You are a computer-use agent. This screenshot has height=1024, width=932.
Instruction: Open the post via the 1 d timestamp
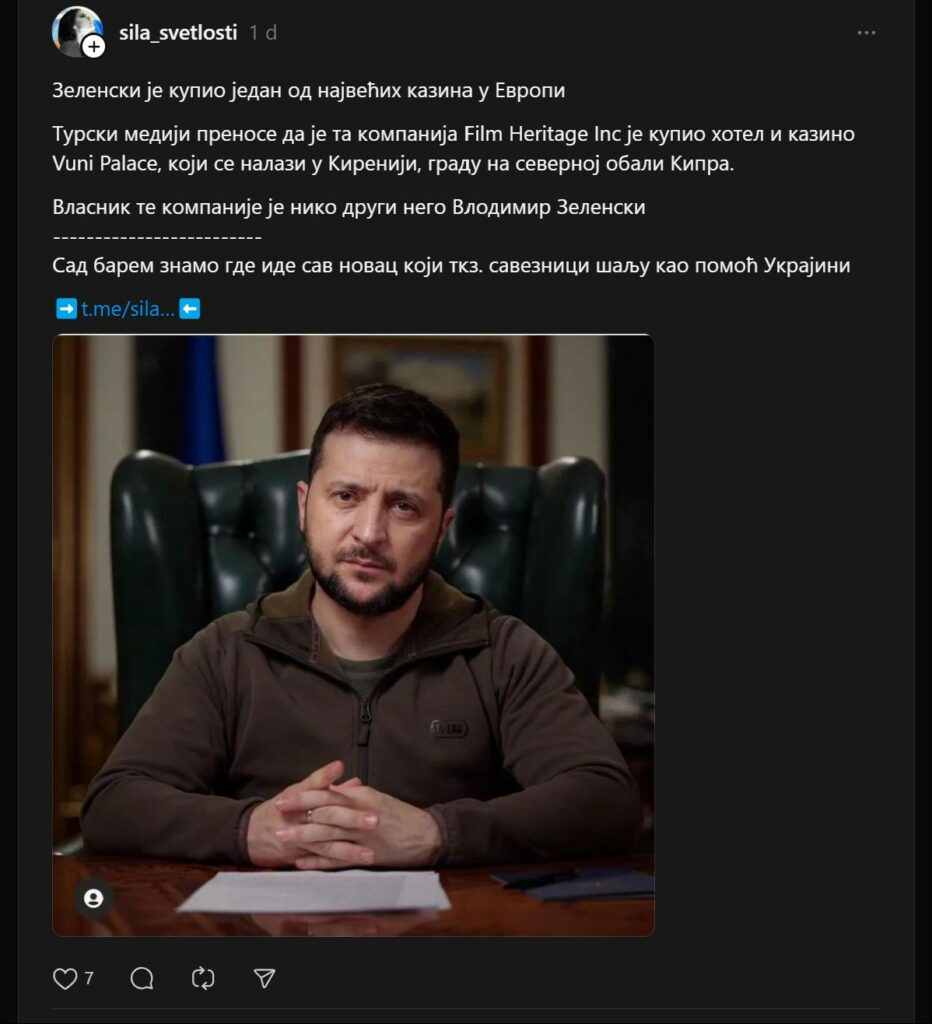pos(263,33)
